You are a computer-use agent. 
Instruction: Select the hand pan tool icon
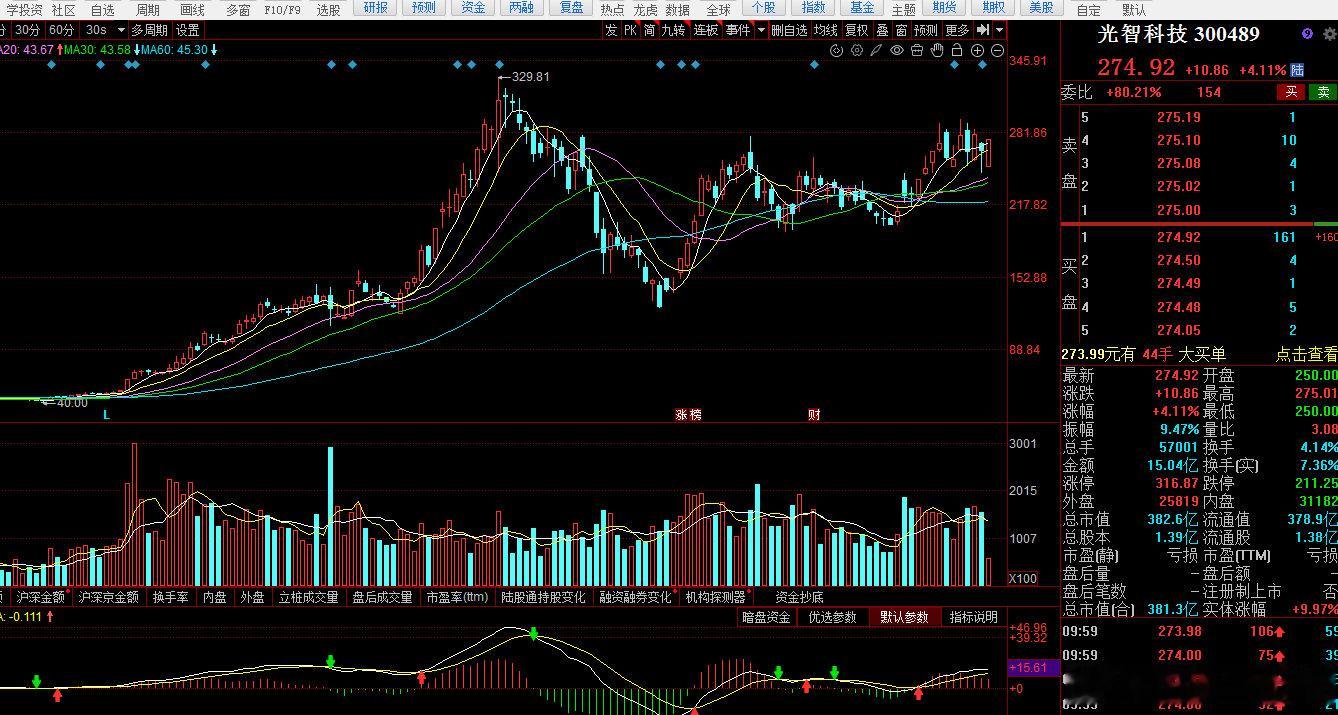coord(937,50)
